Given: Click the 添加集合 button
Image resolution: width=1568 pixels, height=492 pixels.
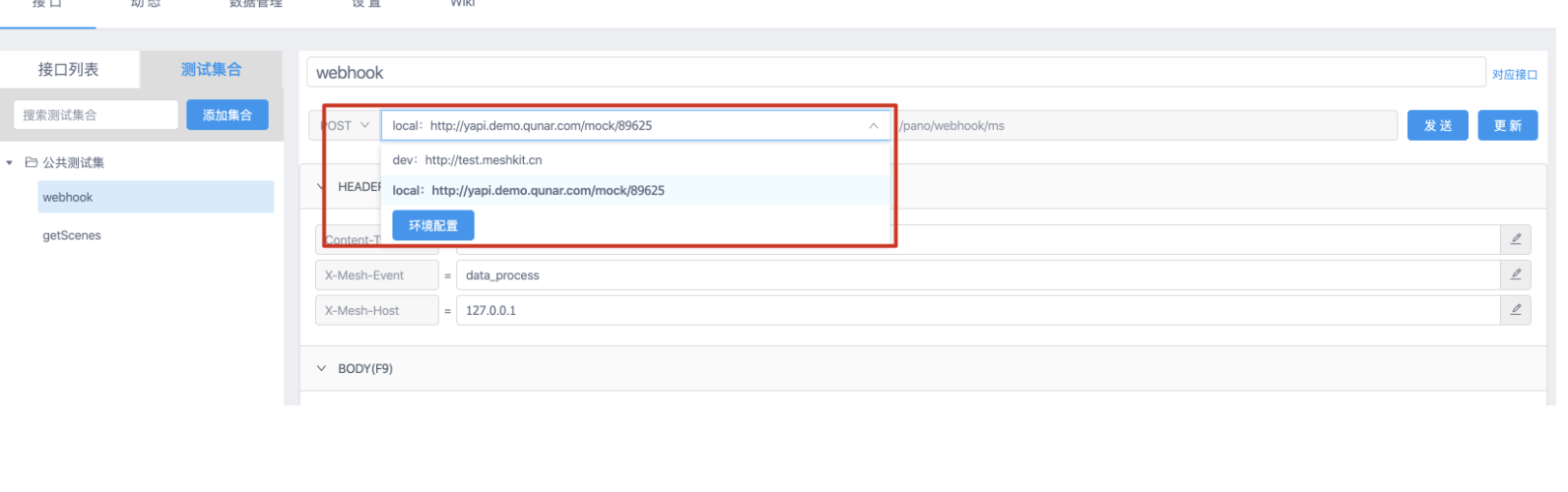Looking at the screenshot, I should pos(228,115).
